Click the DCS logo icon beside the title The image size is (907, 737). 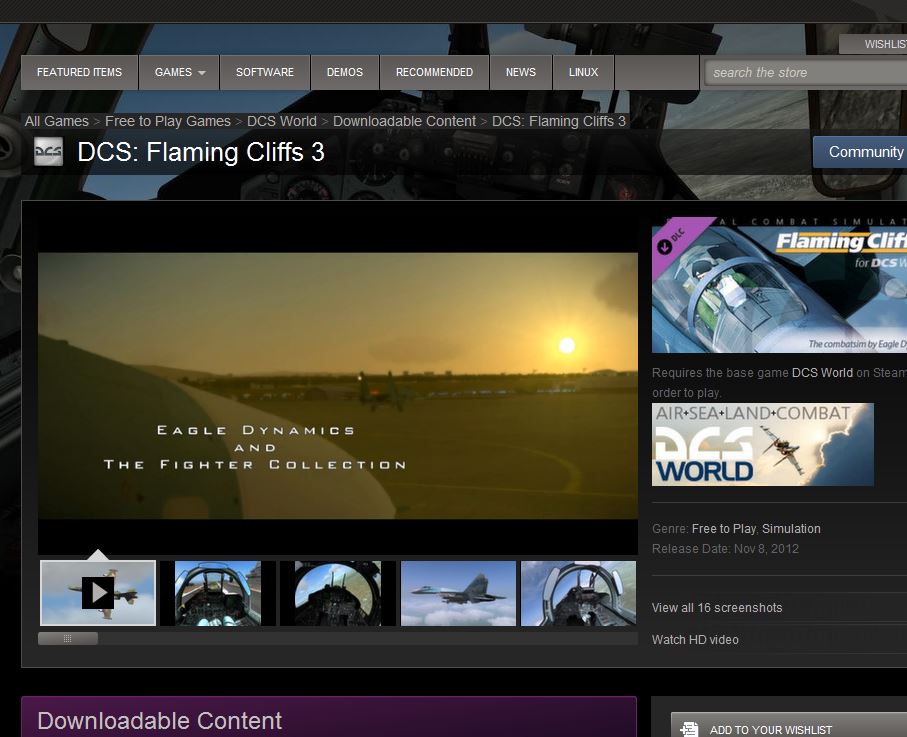click(x=49, y=152)
